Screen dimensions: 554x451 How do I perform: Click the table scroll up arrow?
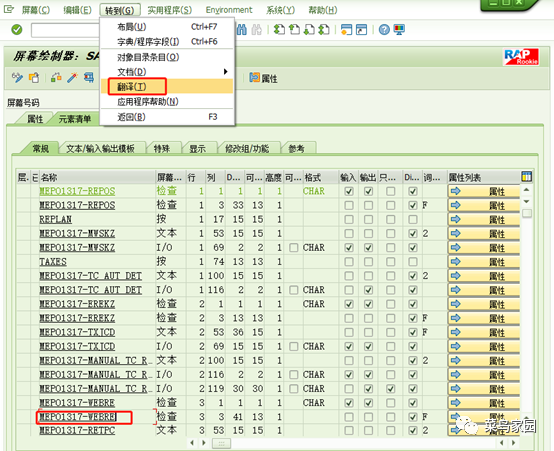pos(526,190)
